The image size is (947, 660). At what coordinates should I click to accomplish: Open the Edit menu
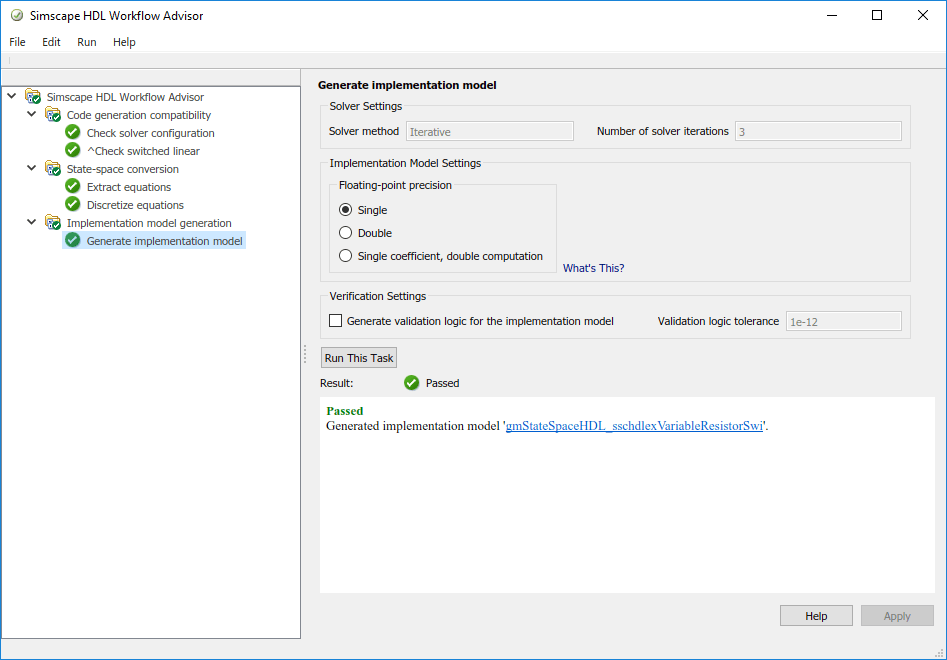coord(51,42)
